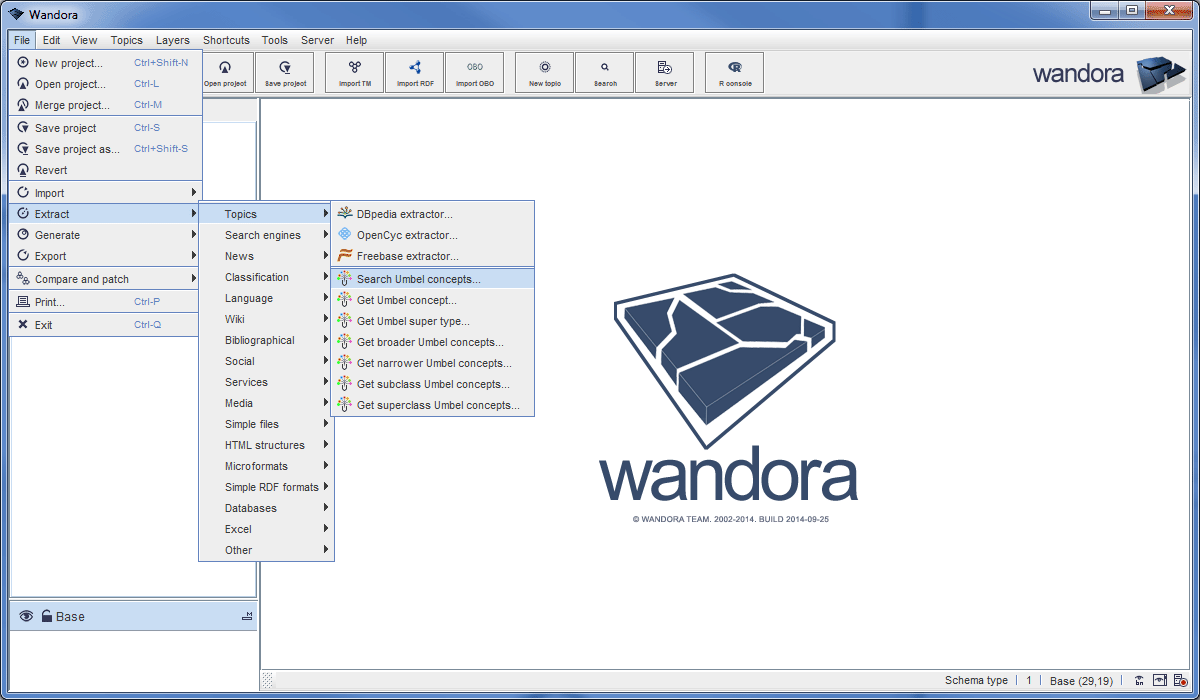The height and width of the screenshot is (700, 1200).
Task: Click the Import TM toolbar icon
Action: 355,73
